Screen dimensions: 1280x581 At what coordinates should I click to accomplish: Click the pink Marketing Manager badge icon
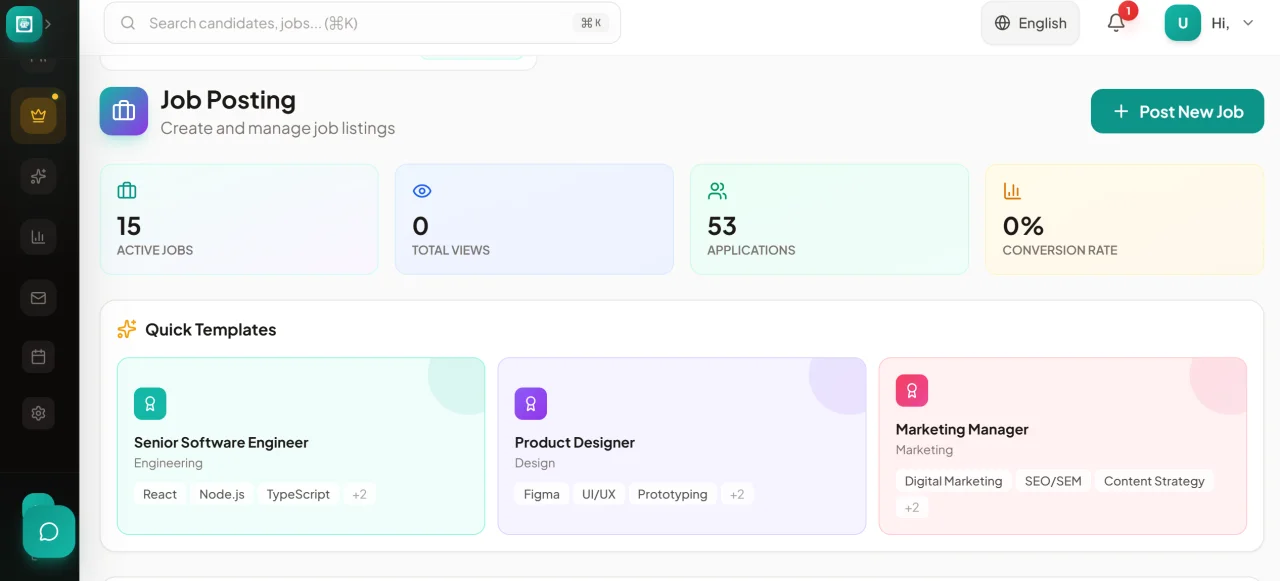(x=912, y=391)
